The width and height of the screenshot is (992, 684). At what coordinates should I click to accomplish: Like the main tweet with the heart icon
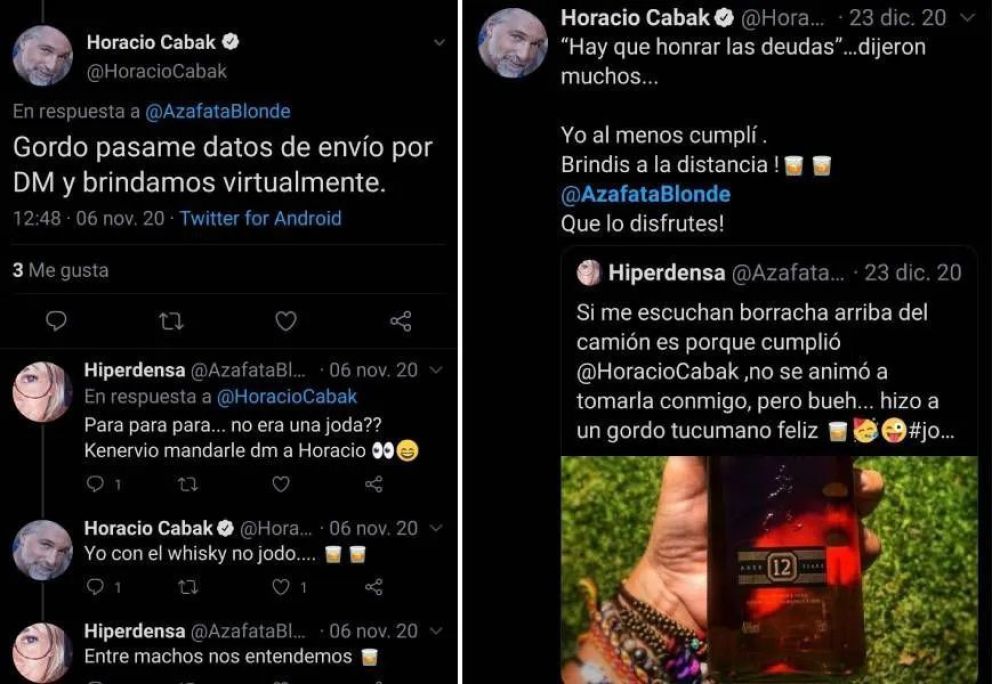point(286,321)
